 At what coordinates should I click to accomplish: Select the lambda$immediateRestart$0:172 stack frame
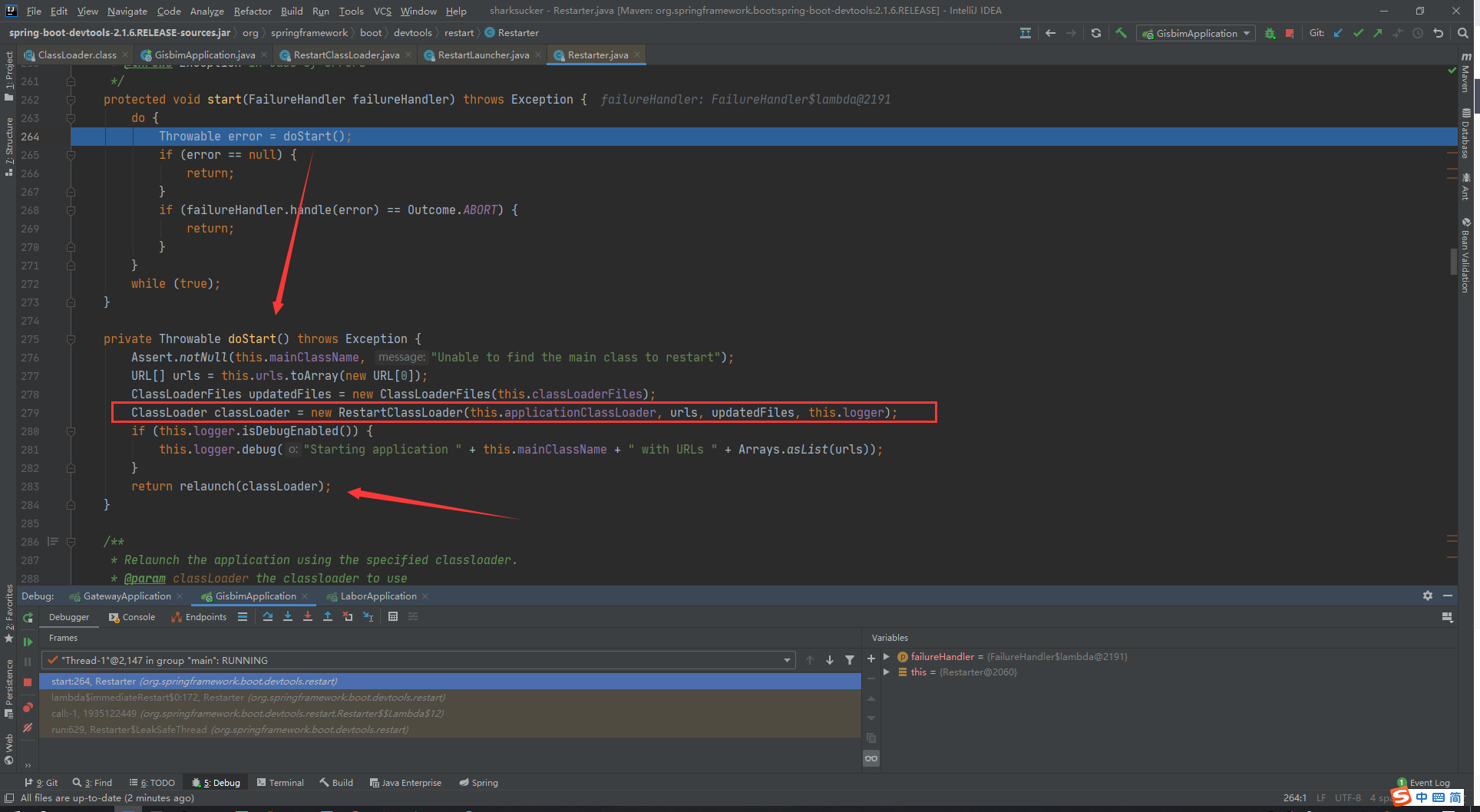pyautogui.click(x=247, y=697)
